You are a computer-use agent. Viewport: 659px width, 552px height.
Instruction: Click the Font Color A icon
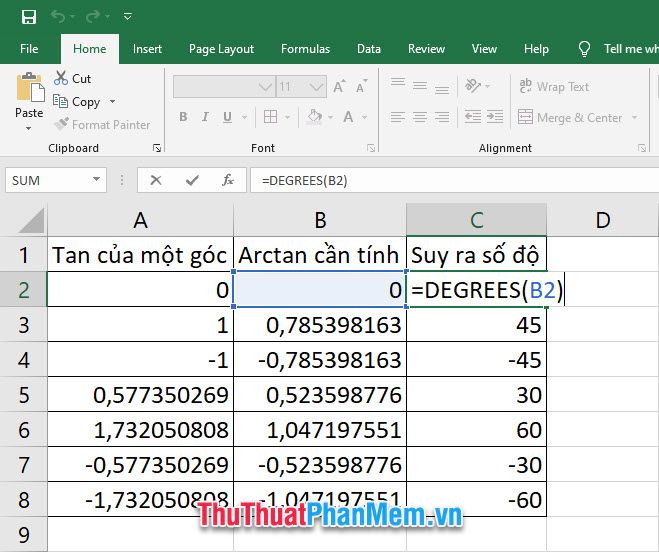pos(348,117)
